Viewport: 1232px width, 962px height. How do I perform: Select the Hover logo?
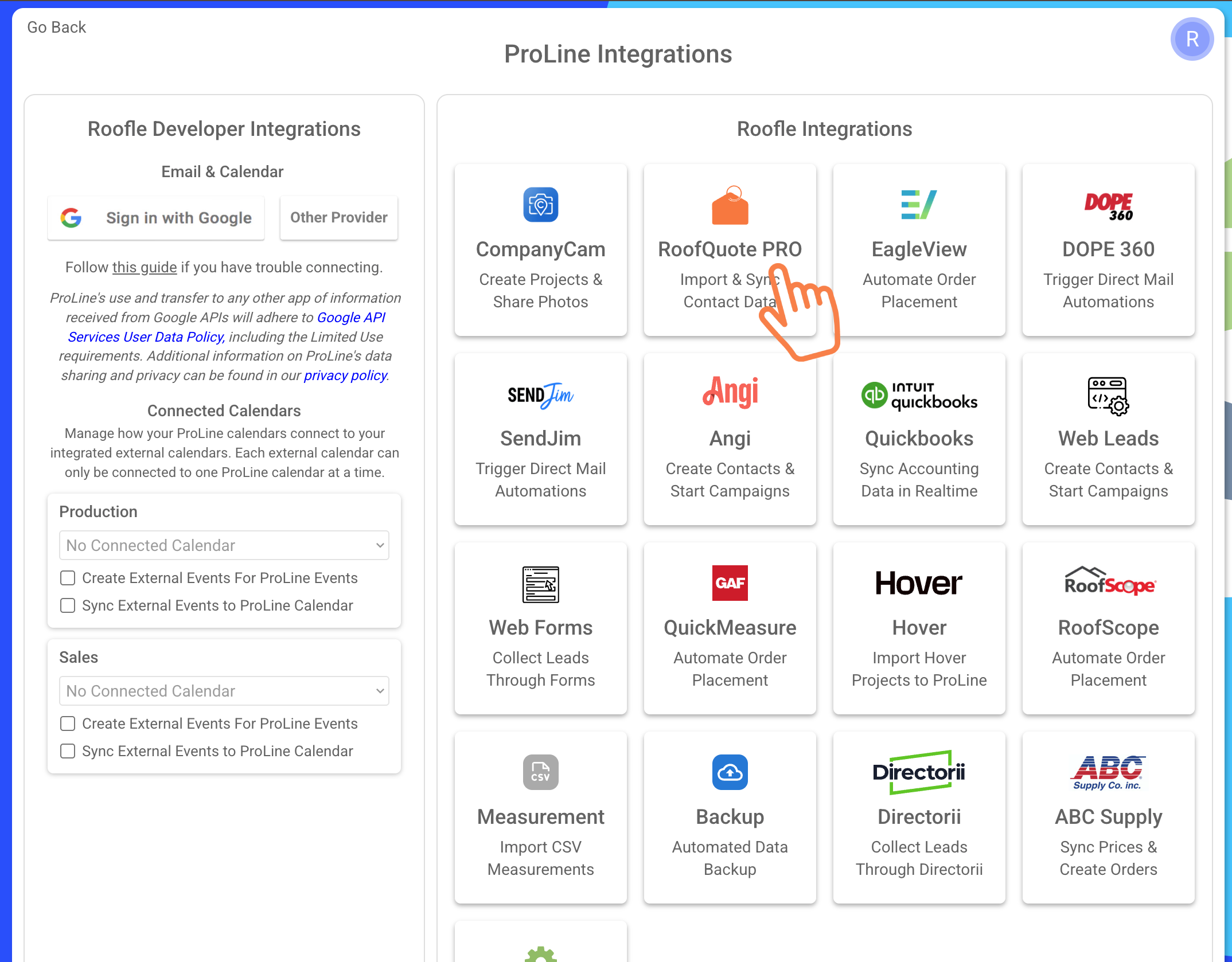(x=919, y=584)
